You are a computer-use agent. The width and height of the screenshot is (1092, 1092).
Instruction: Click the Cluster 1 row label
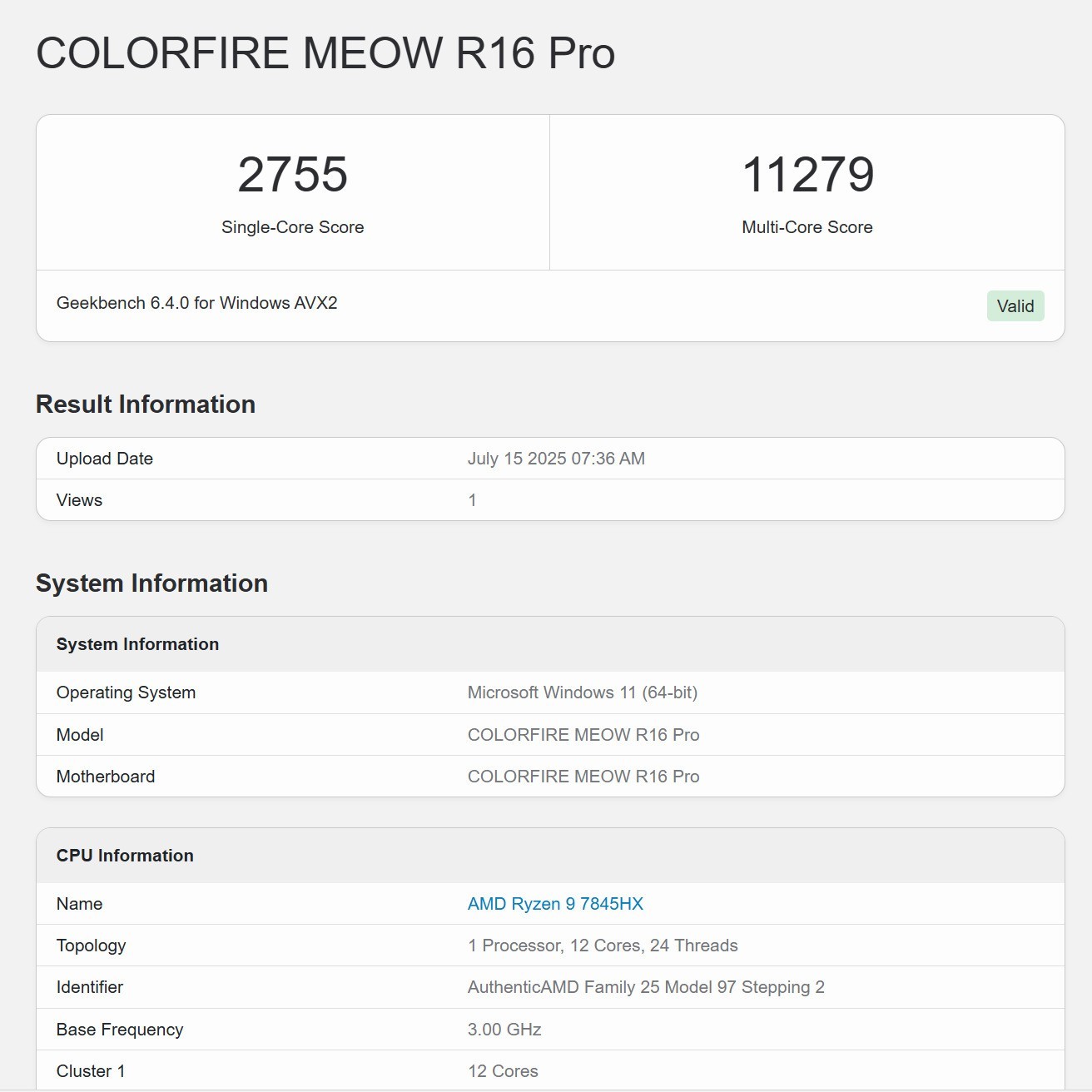coord(91,1071)
